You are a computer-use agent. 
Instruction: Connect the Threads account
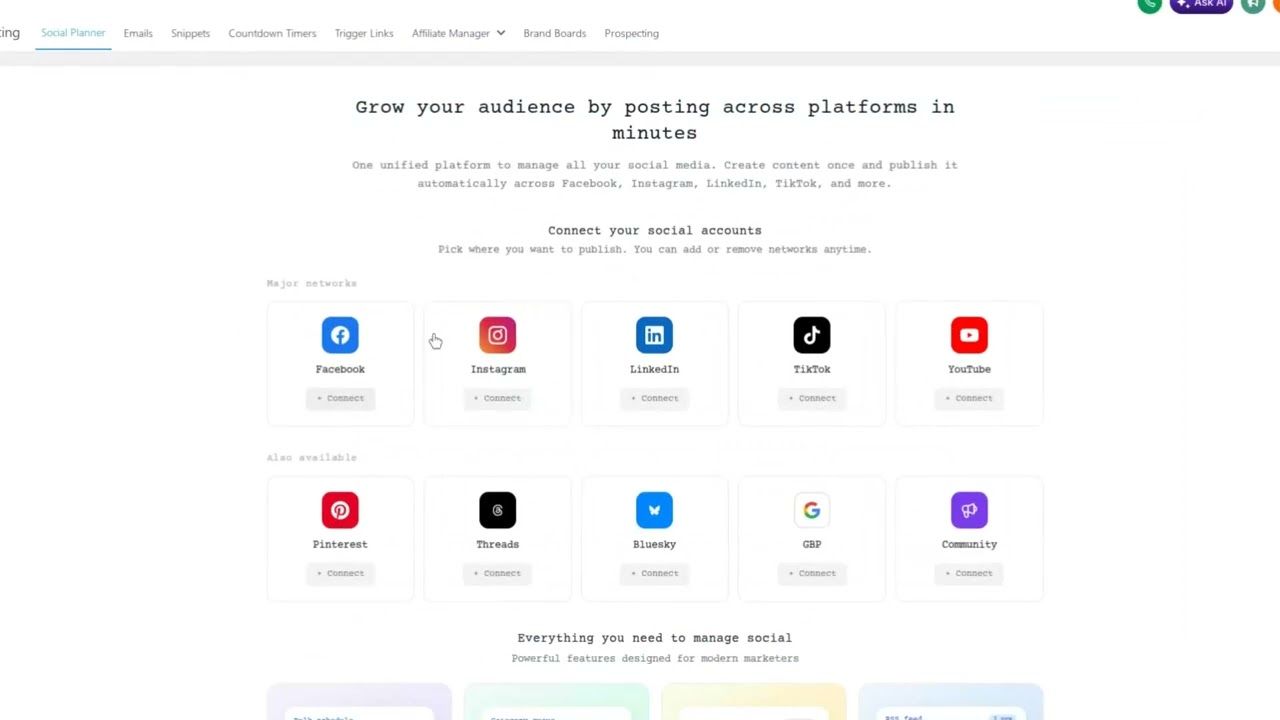pos(497,573)
